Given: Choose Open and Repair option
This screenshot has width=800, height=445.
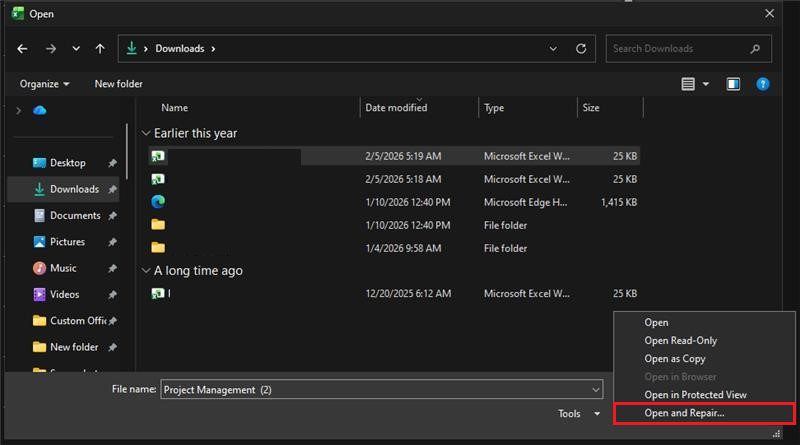Looking at the screenshot, I should [704, 413].
